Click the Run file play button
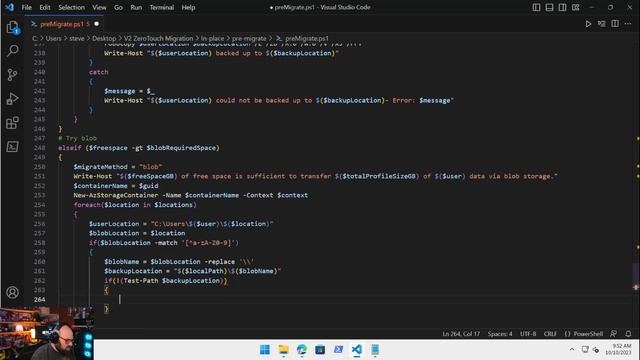This screenshot has height=360, width=640. pyautogui.click(x=588, y=24)
